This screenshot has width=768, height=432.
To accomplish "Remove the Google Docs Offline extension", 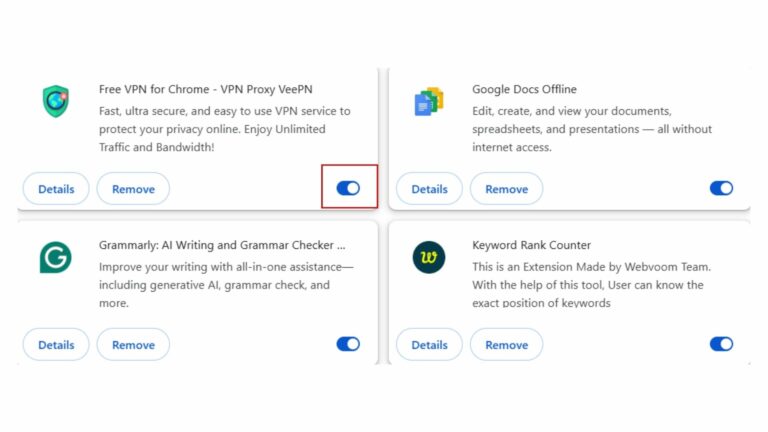I will [x=506, y=189].
